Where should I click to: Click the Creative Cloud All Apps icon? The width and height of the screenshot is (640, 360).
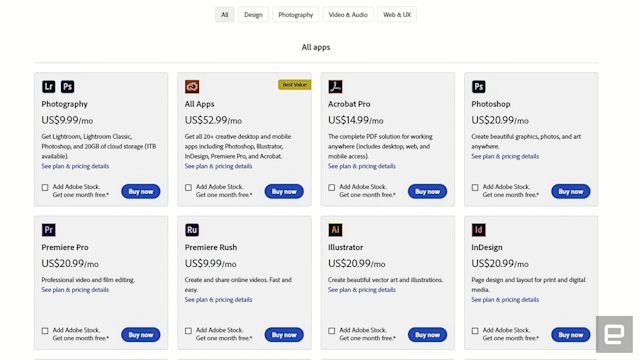pyautogui.click(x=192, y=87)
